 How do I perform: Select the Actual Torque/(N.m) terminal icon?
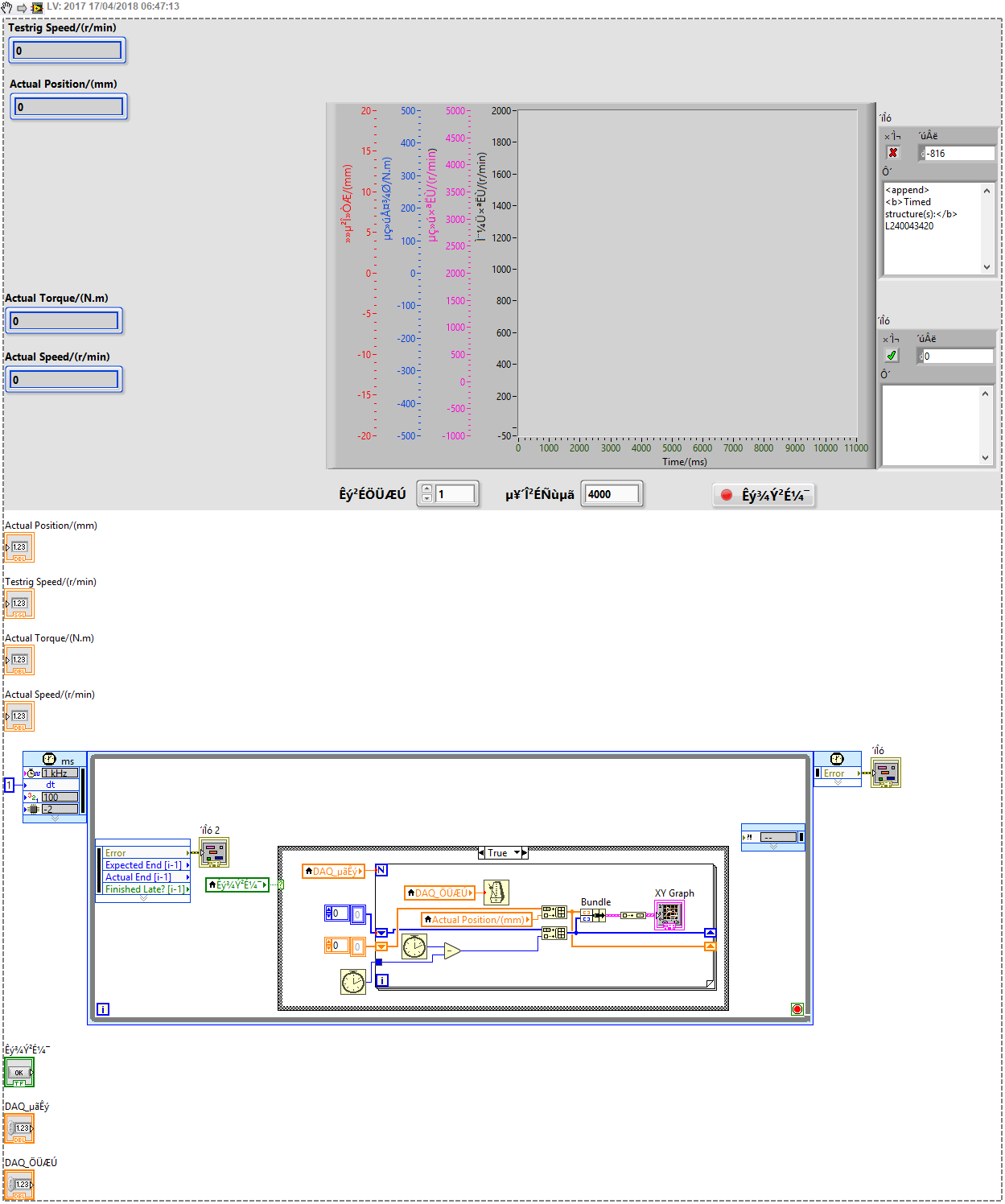coord(19,661)
